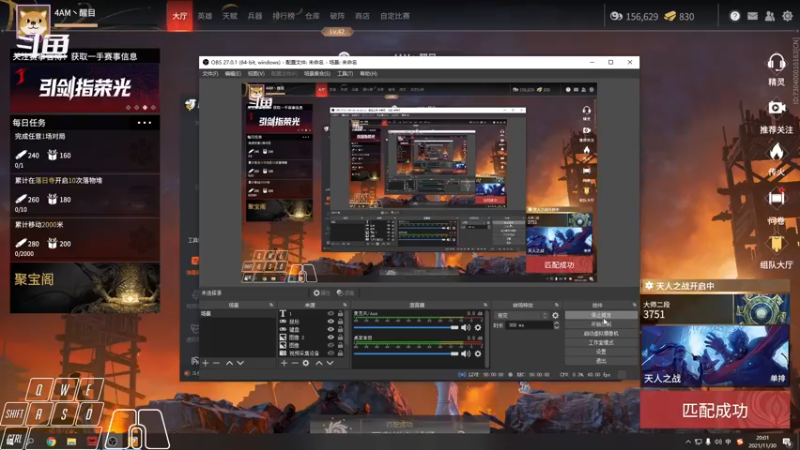This screenshot has height=450, width=800.
Task: Click the transition duration 300 ms field
Action: (529, 325)
